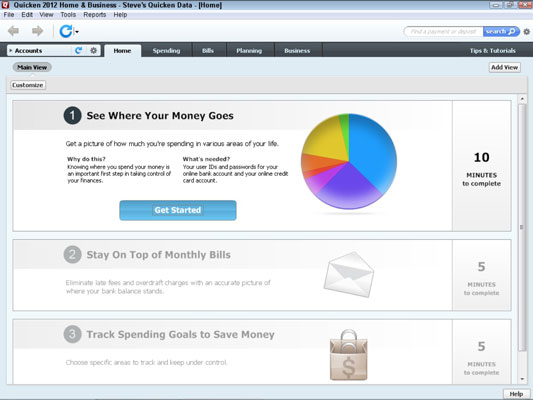Viewport: 533px width, 400px height.
Task: Click the scrollbar down arrow
Action: [522, 379]
